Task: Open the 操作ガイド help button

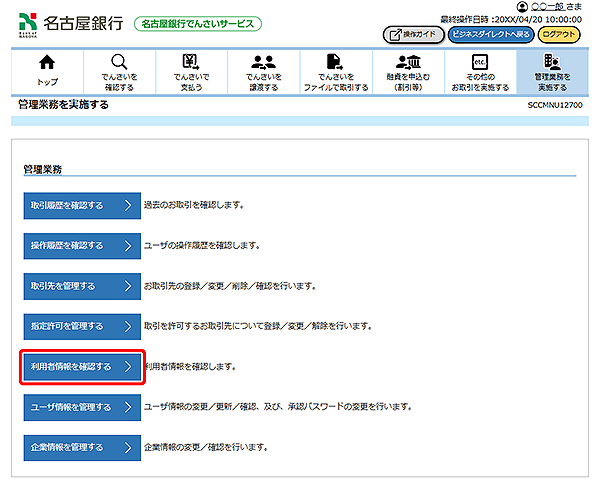Action: 412,35
